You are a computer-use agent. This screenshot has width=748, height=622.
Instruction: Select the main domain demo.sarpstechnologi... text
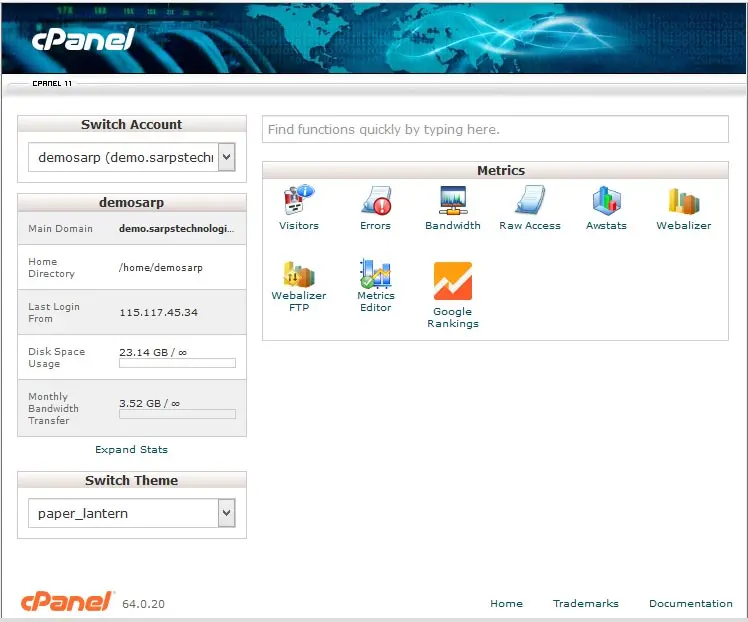(177, 228)
